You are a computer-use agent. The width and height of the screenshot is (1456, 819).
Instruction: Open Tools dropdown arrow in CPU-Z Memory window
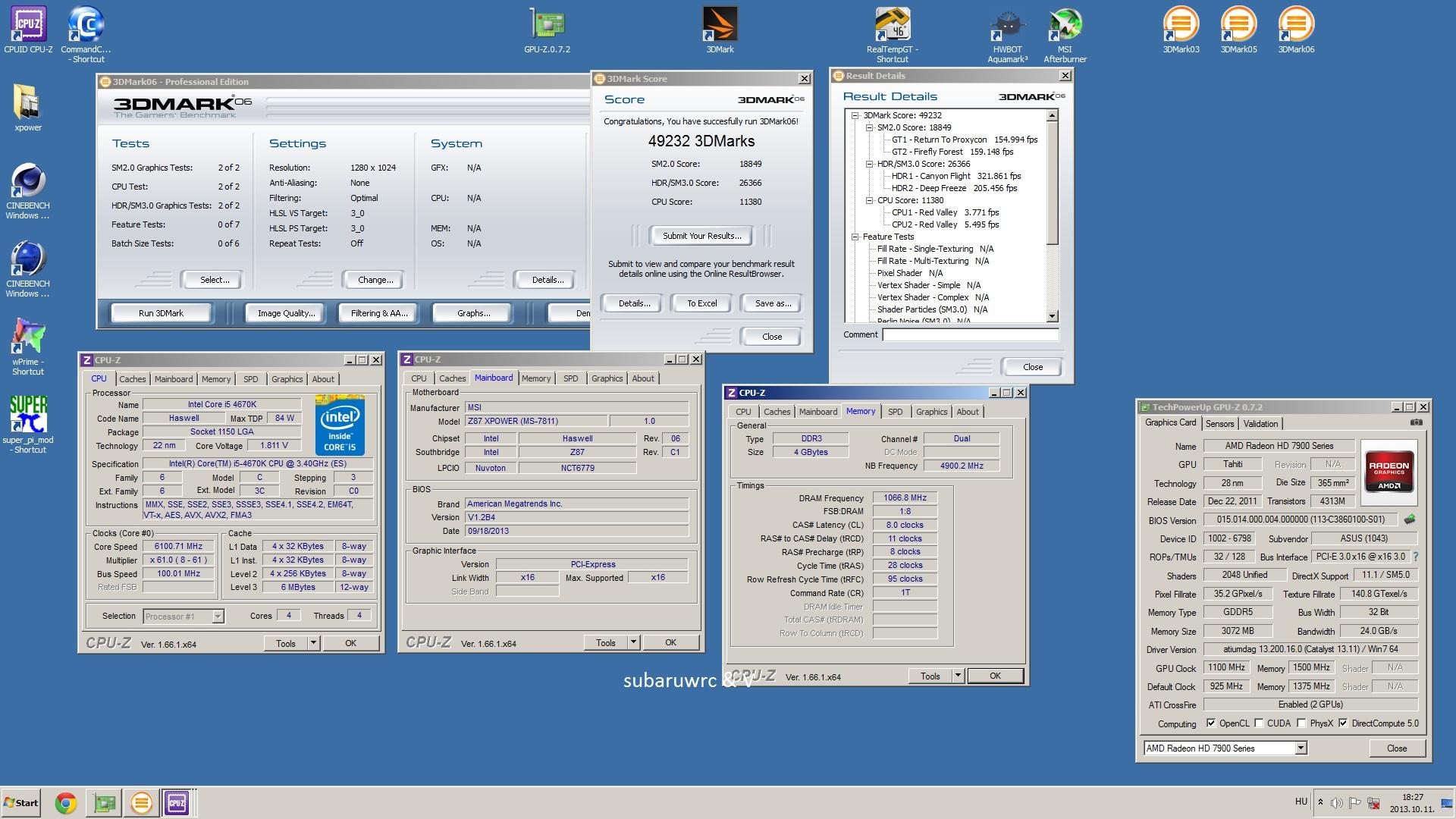pyautogui.click(x=958, y=676)
